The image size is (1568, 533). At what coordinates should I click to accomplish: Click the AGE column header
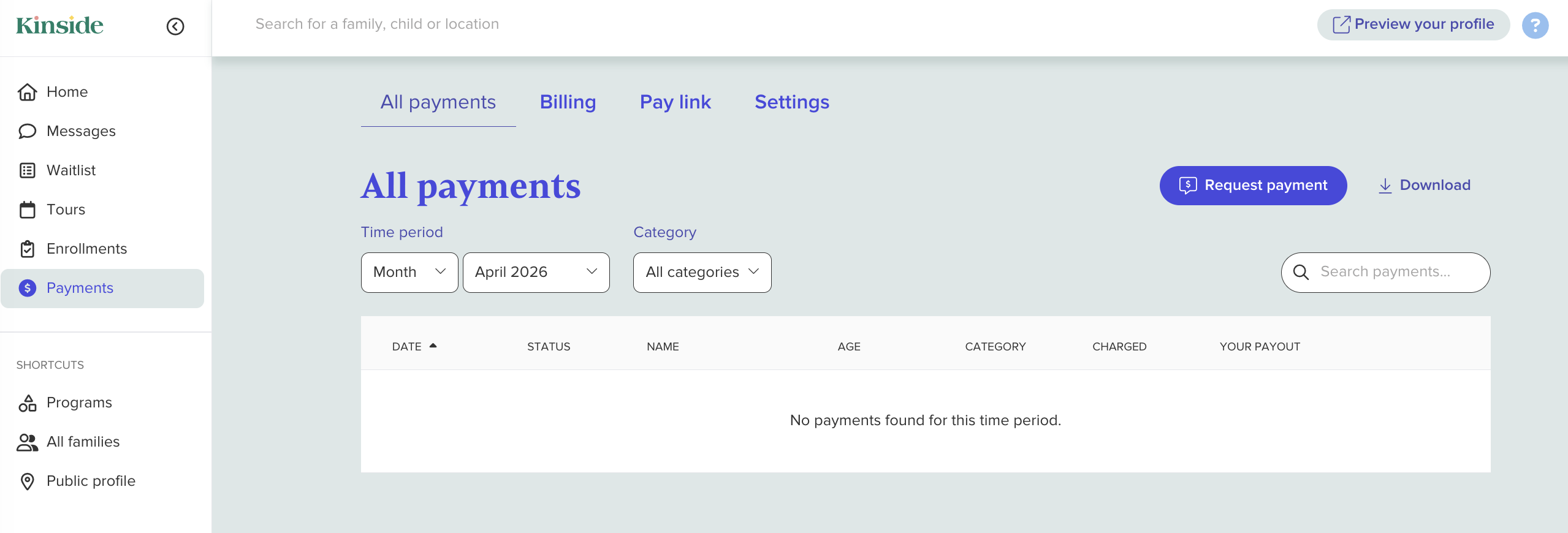[x=849, y=347]
